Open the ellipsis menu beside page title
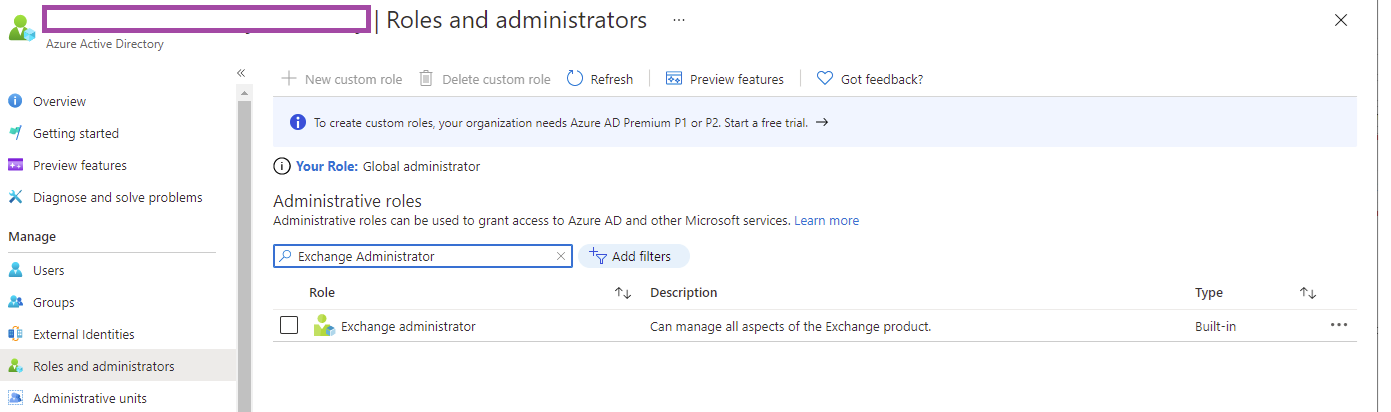 click(679, 20)
